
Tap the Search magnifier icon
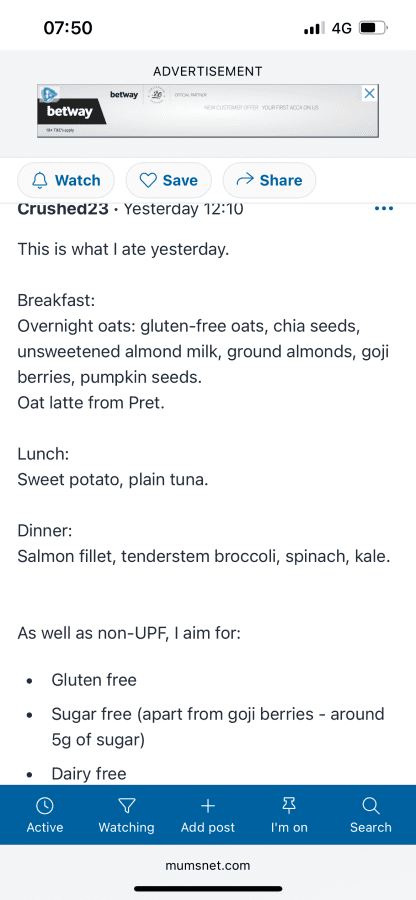pos(371,806)
